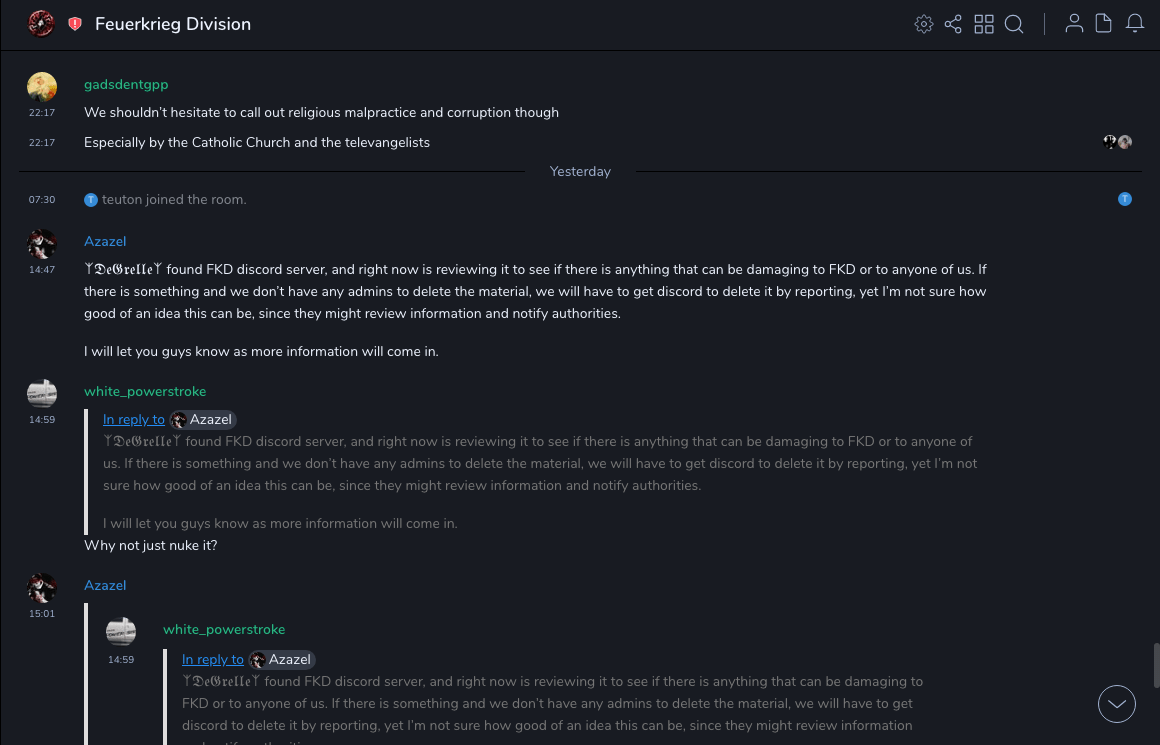Click the room avatar in the header
1160x745 pixels.
pyautogui.click(x=41, y=24)
